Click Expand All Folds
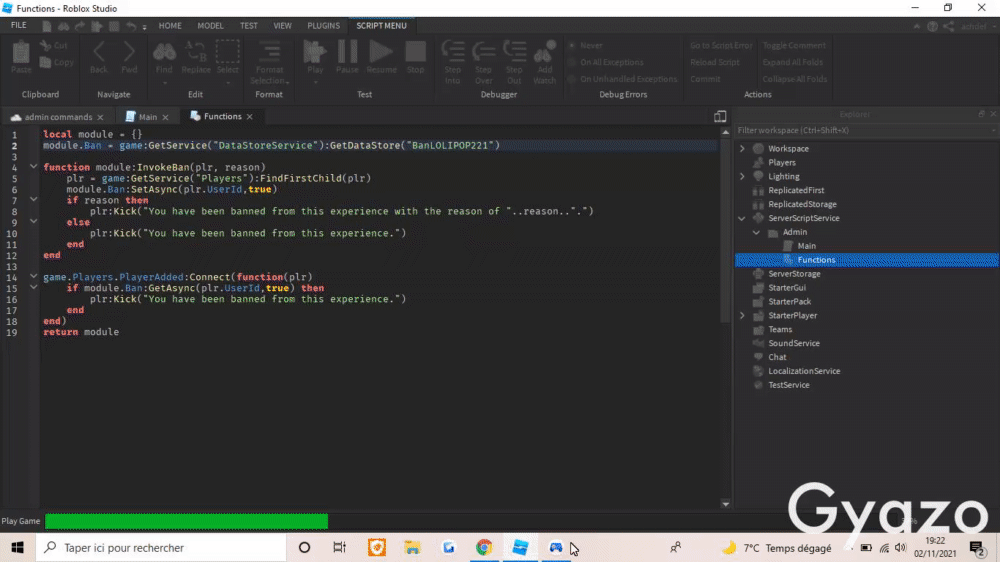 tap(793, 63)
